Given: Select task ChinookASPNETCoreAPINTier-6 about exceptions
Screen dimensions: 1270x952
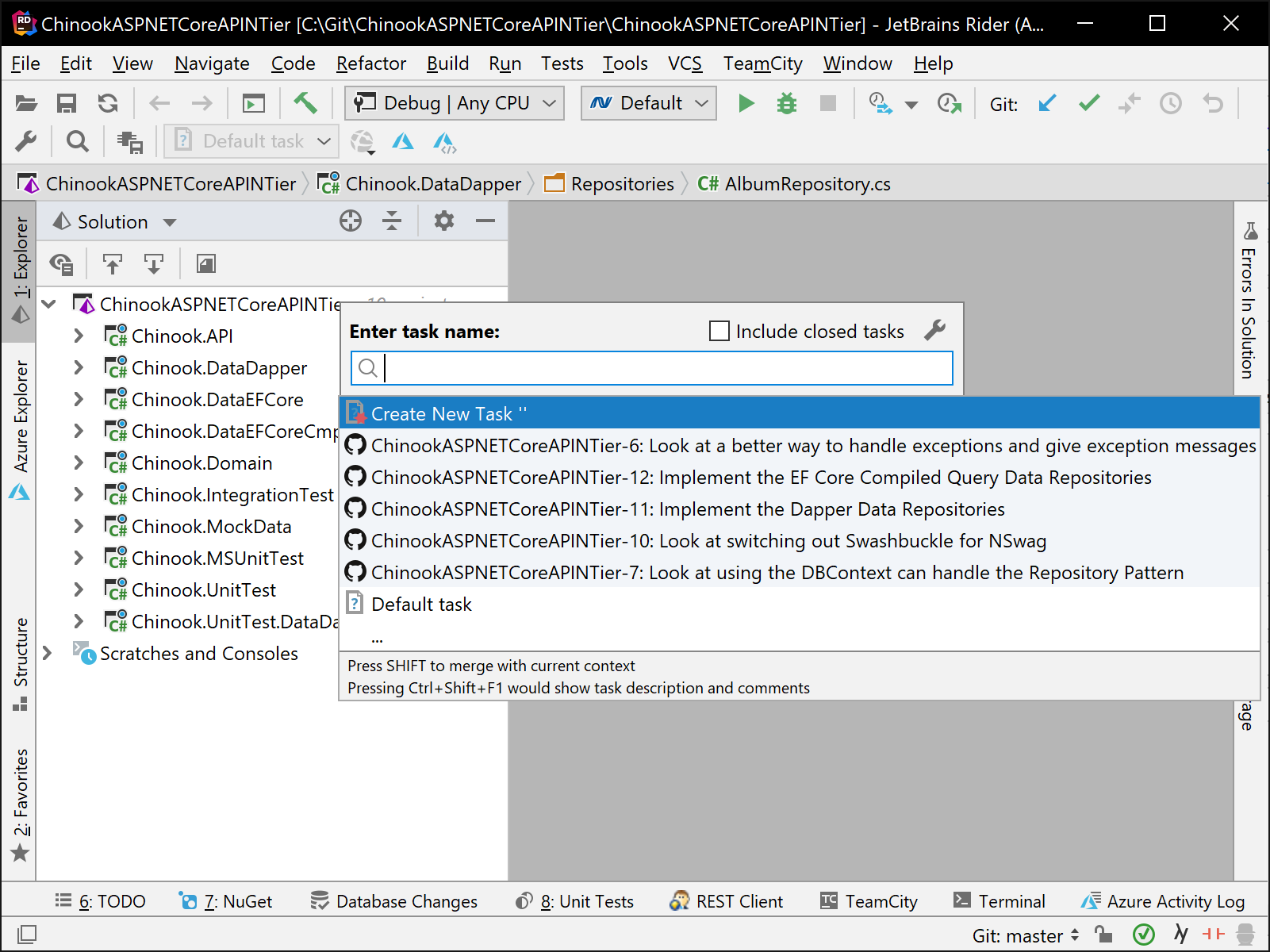Looking at the screenshot, I should (x=800, y=445).
